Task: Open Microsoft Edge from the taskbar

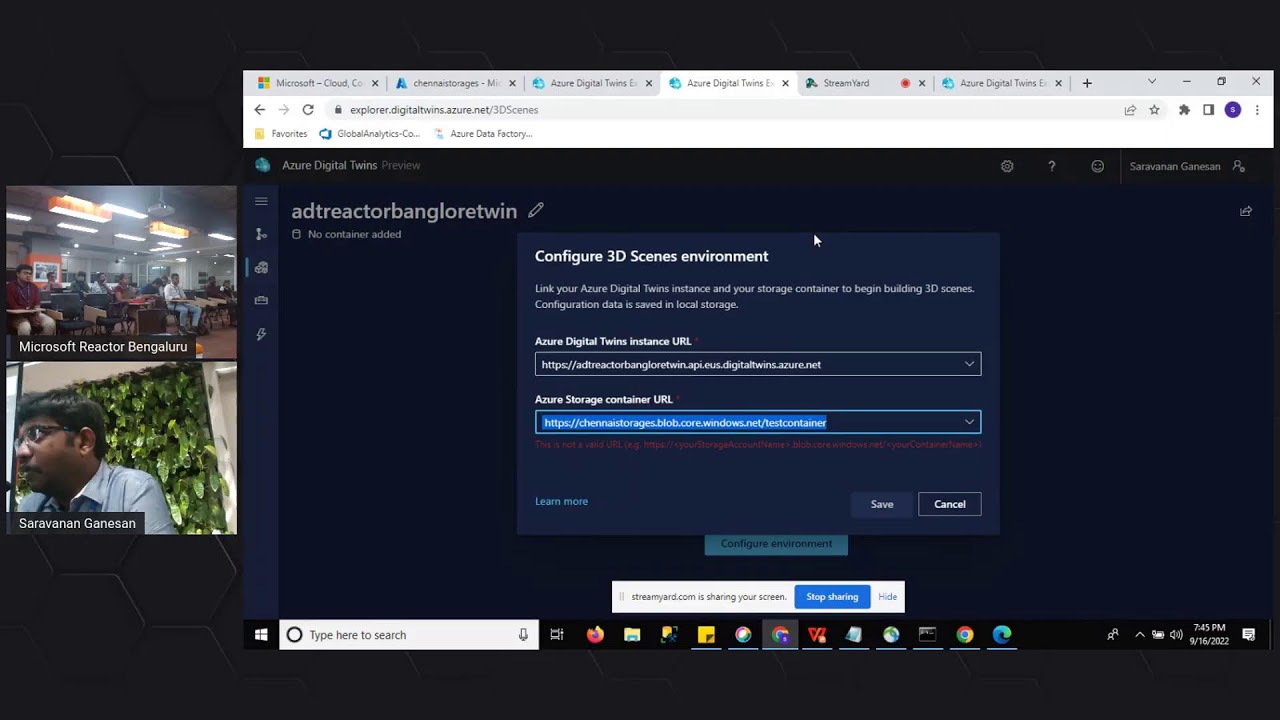Action: [1002, 634]
